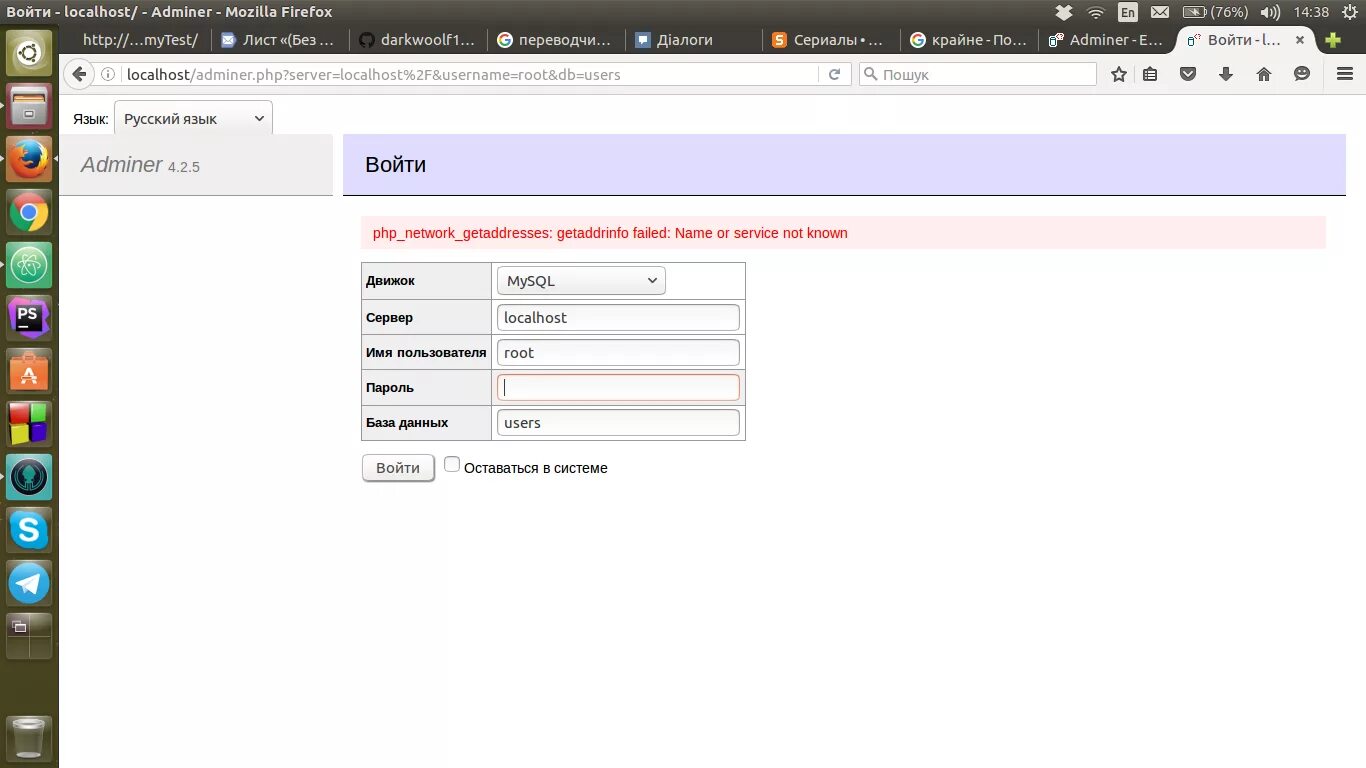
Task: Open Ubuntu Dash from the launcher
Action: point(29,53)
